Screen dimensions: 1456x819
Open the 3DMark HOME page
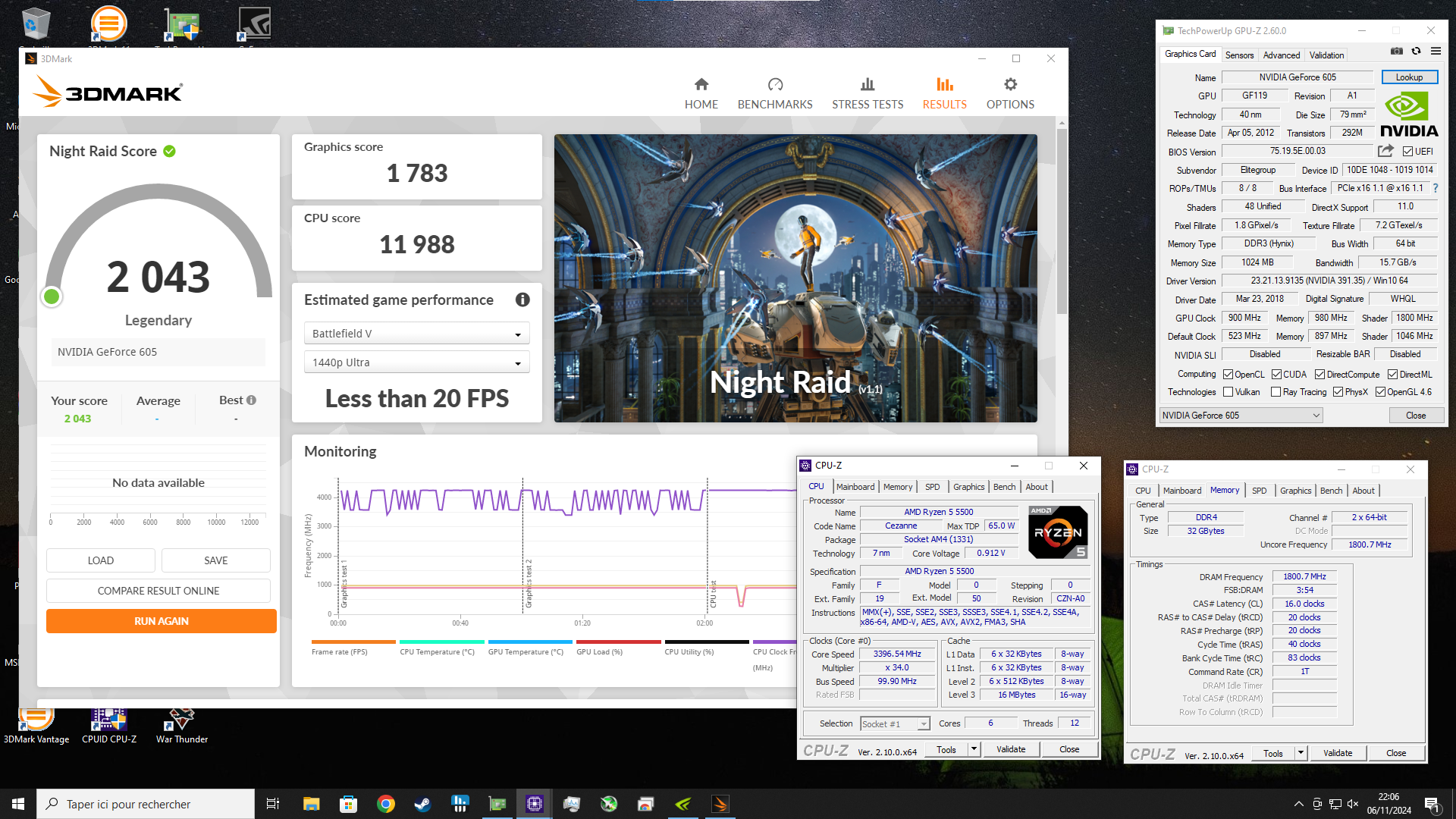click(701, 93)
